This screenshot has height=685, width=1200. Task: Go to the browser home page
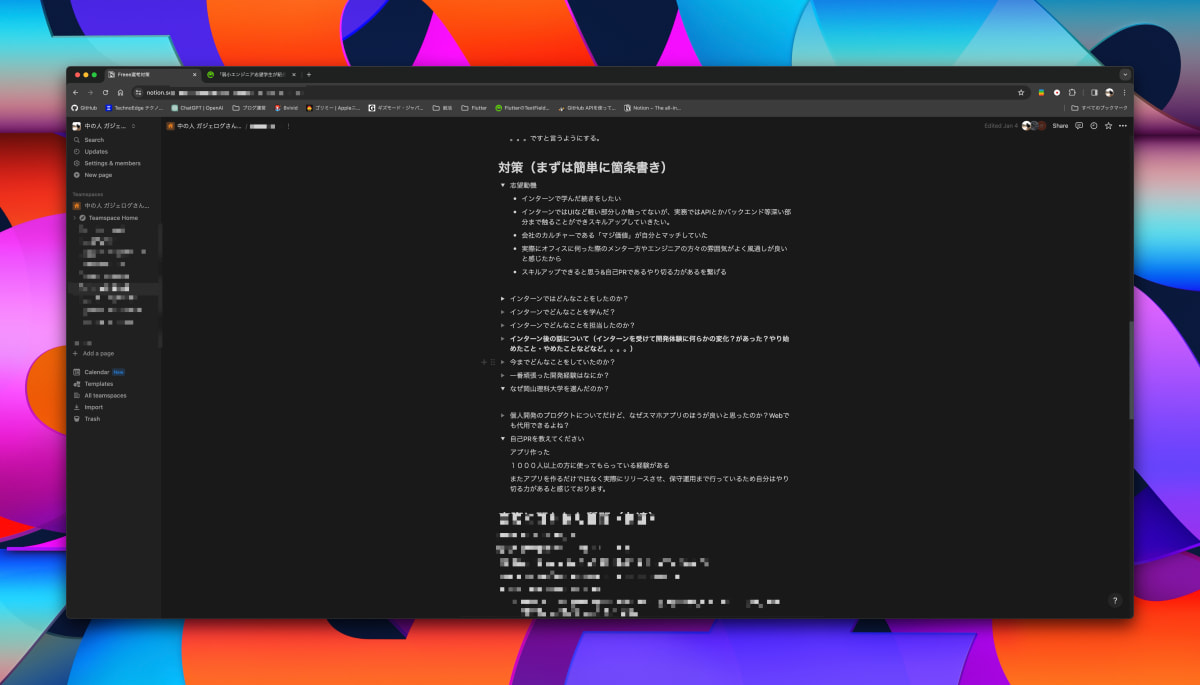(120, 92)
